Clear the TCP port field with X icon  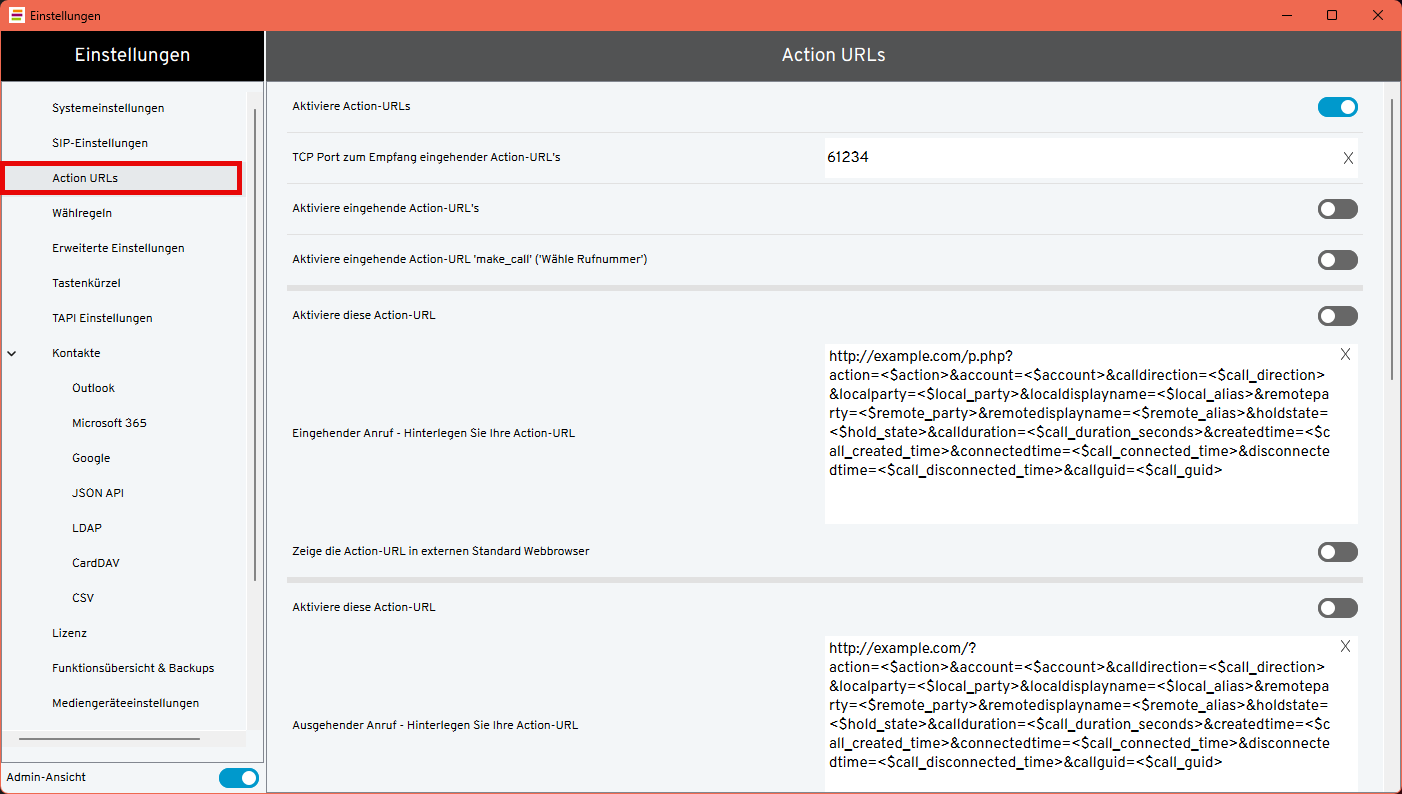point(1347,158)
